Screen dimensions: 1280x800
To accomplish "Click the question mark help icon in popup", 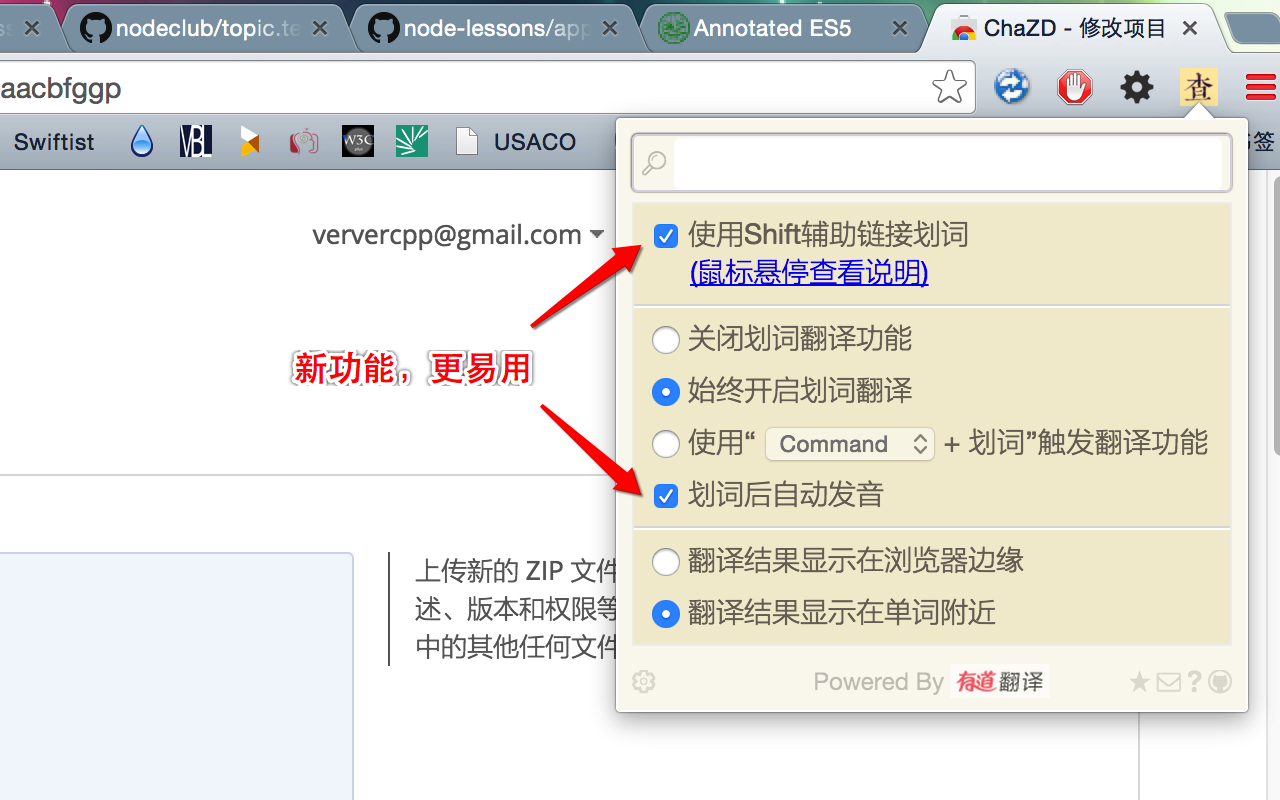I will 1194,682.
